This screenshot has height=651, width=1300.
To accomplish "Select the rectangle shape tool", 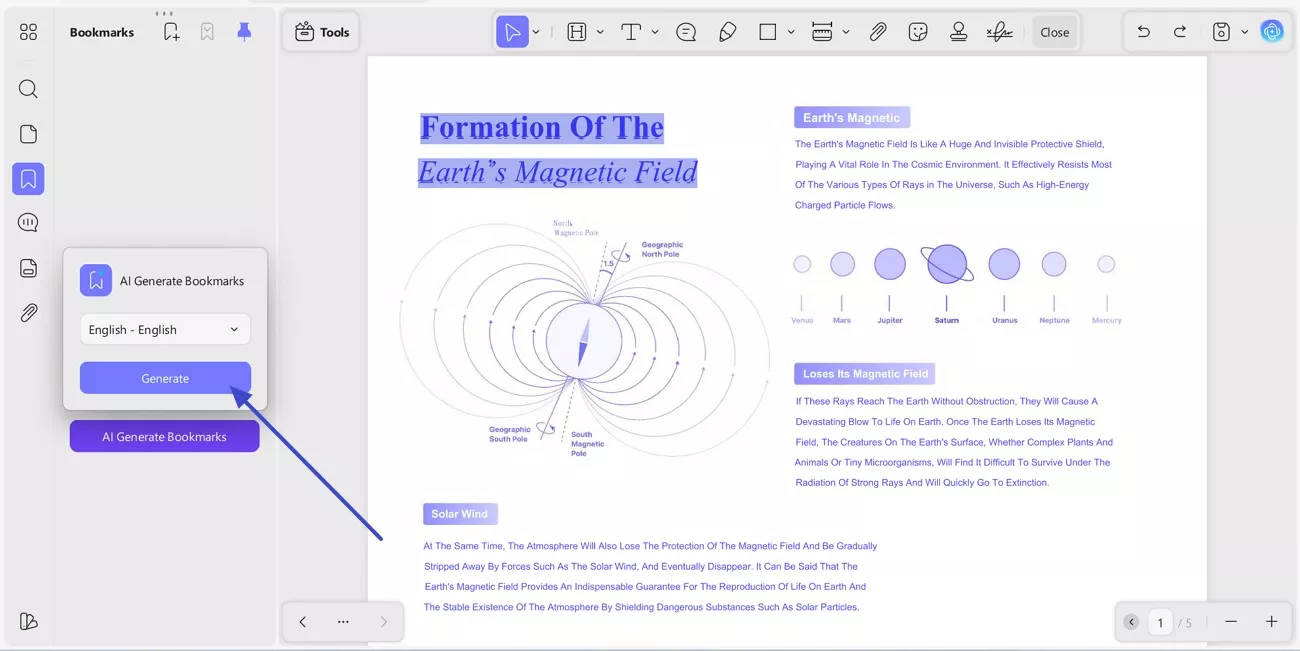I will [x=766, y=31].
